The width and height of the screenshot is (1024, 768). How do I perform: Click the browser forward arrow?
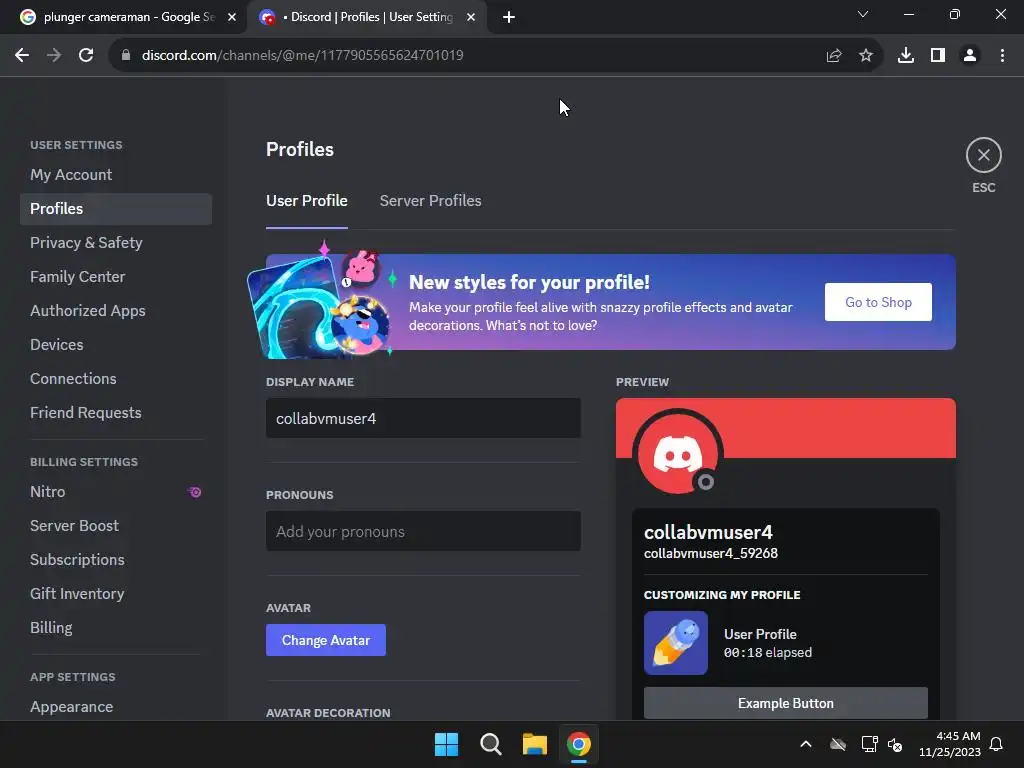point(54,56)
